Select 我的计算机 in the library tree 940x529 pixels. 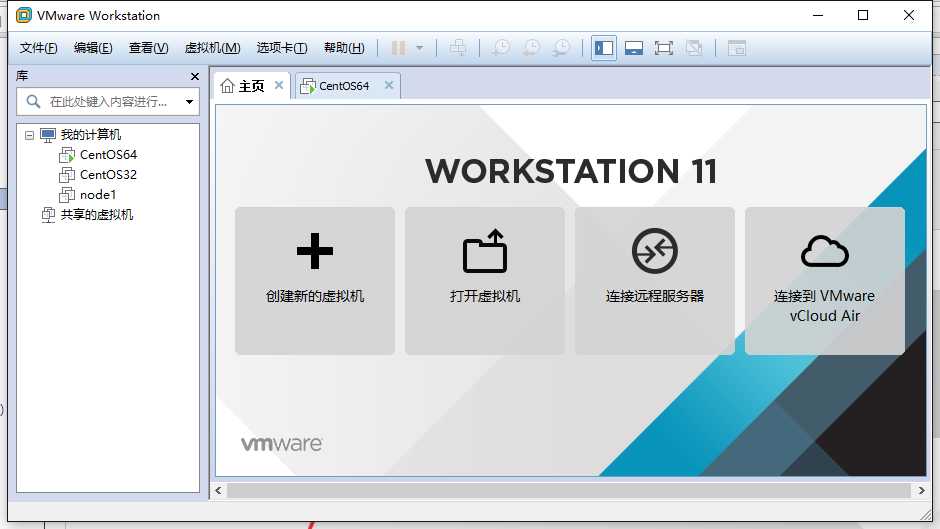click(x=91, y=134)
